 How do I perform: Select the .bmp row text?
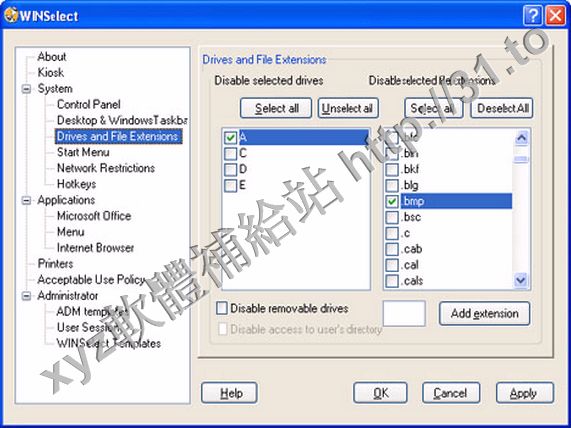(x=414, y=201)
